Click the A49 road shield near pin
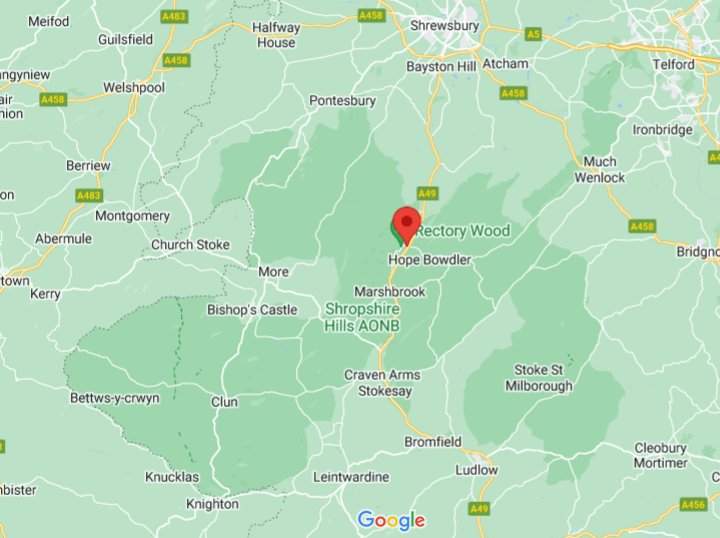The image size is (720, 538). [427, 193]
